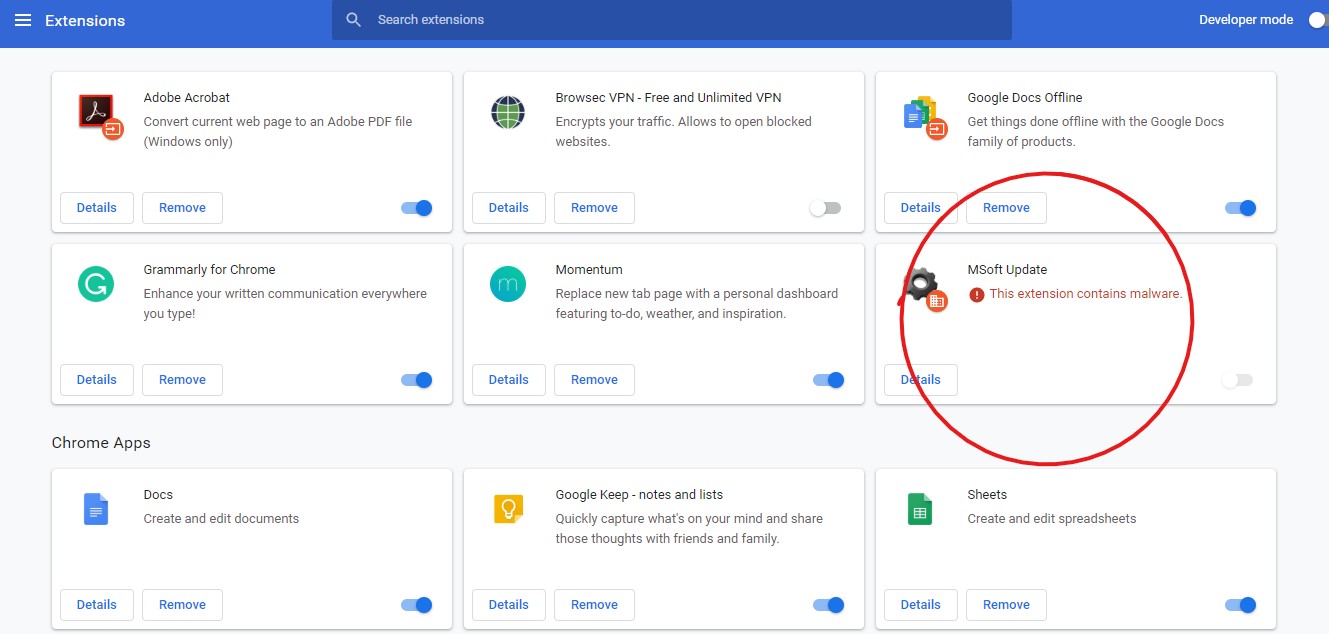Click the Chrome Apps section heading
This screenshot has height=634, width=1329.
click(101, 443)
